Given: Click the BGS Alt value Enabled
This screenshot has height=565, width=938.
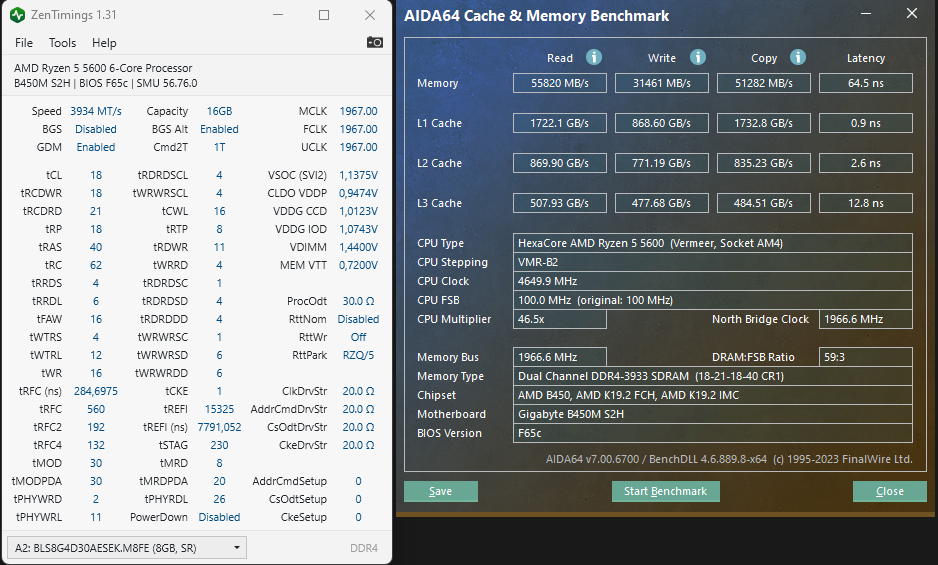Looking at the screenshot, I should [220, 129].
